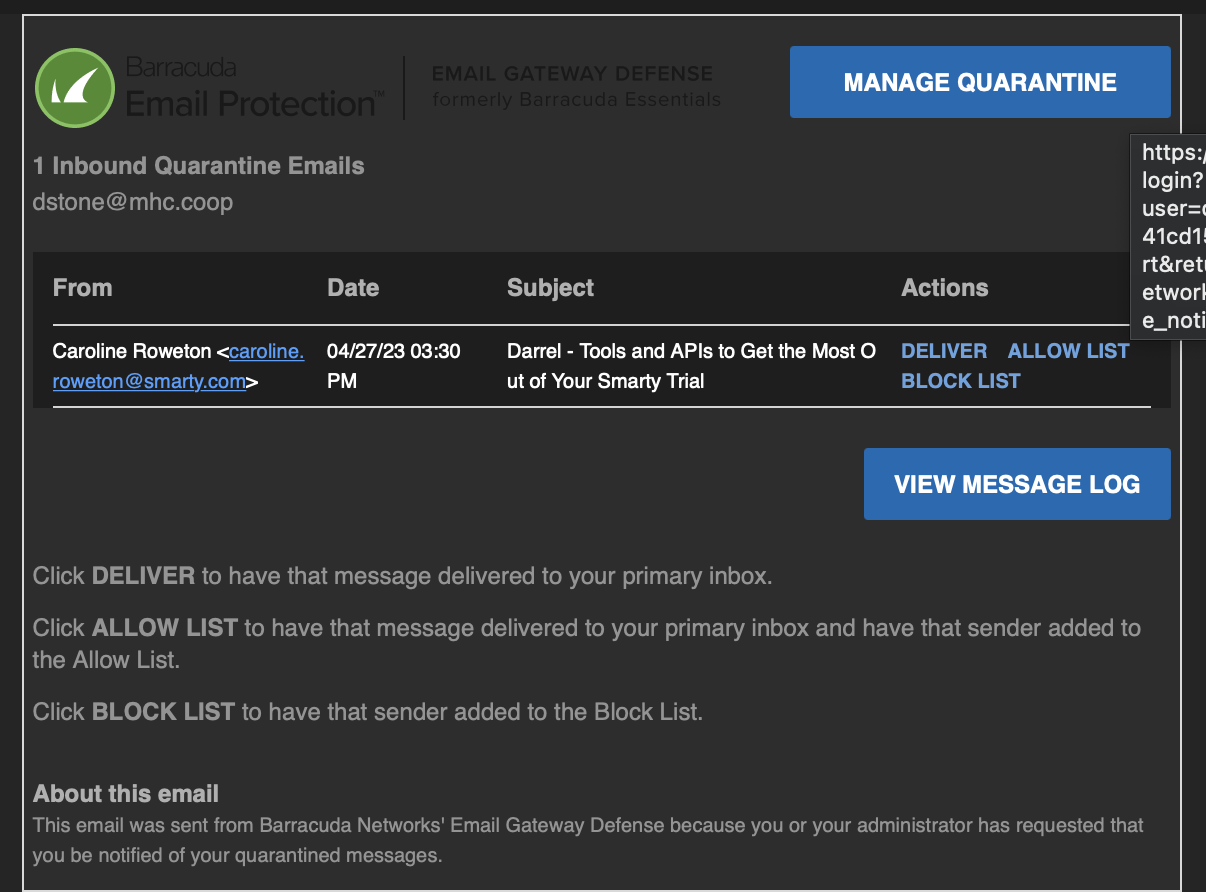Click the dstone@mhc.coop address text
Image resolution: width=1206 pixels, height=892 pixels.
[133, 202]
